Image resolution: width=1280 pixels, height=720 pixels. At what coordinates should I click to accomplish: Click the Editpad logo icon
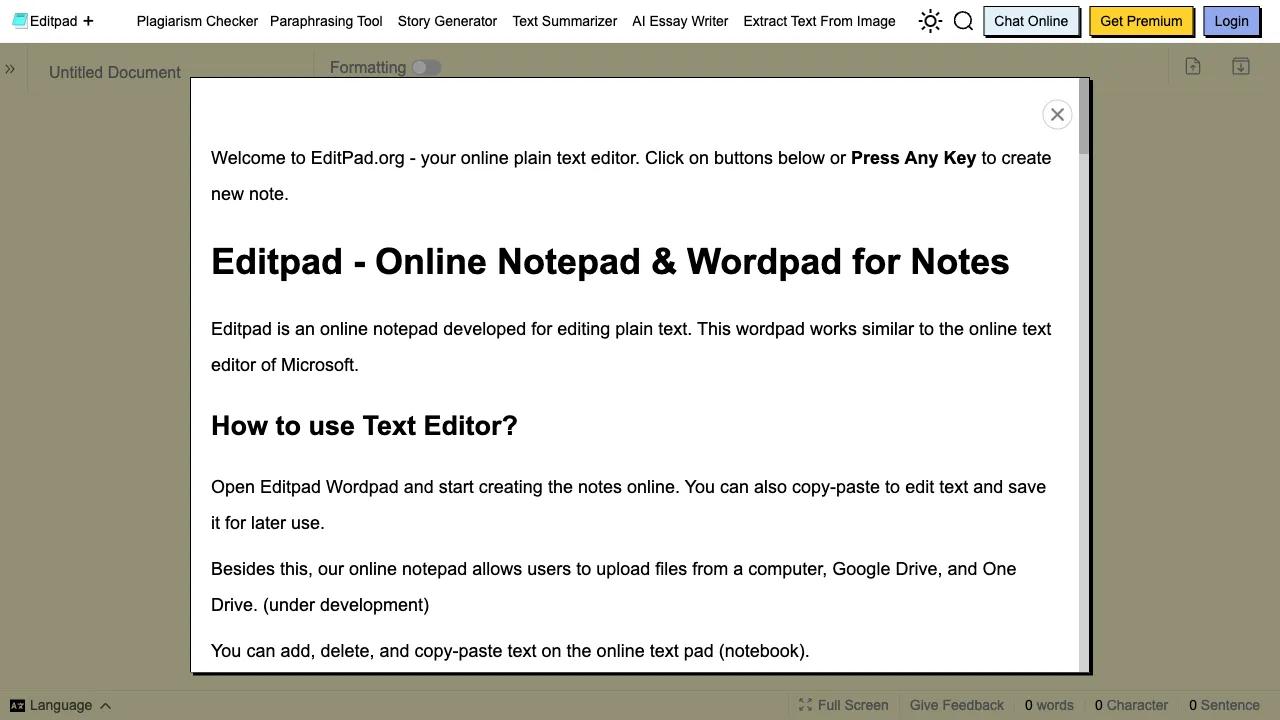[20, 21]
